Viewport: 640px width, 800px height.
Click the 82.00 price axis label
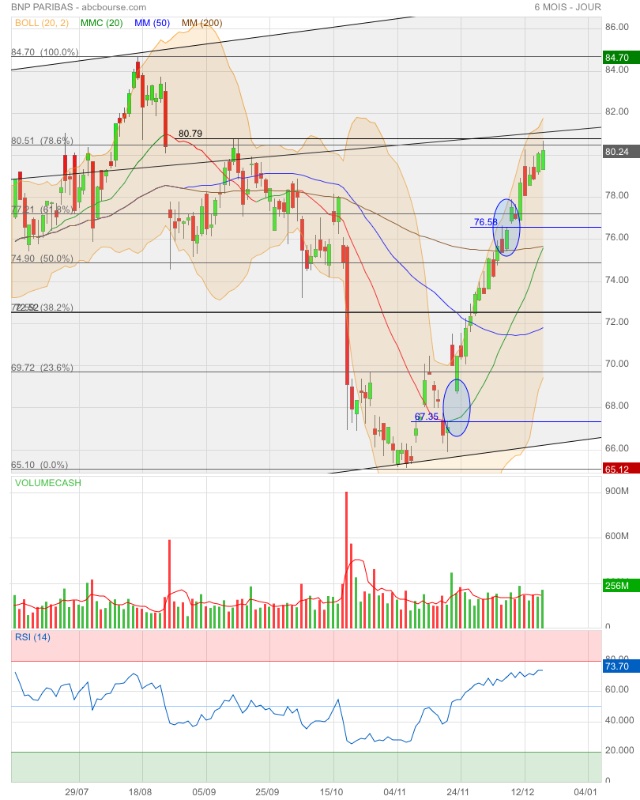(x=617, y=112)
